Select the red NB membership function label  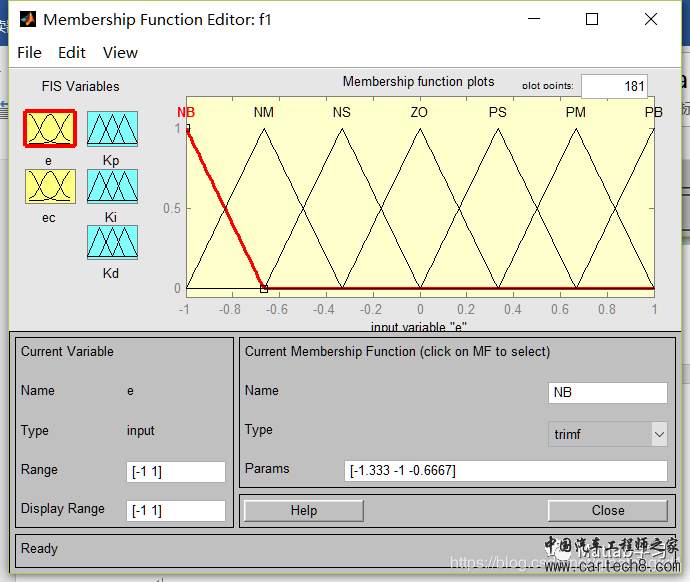point(186,112)
